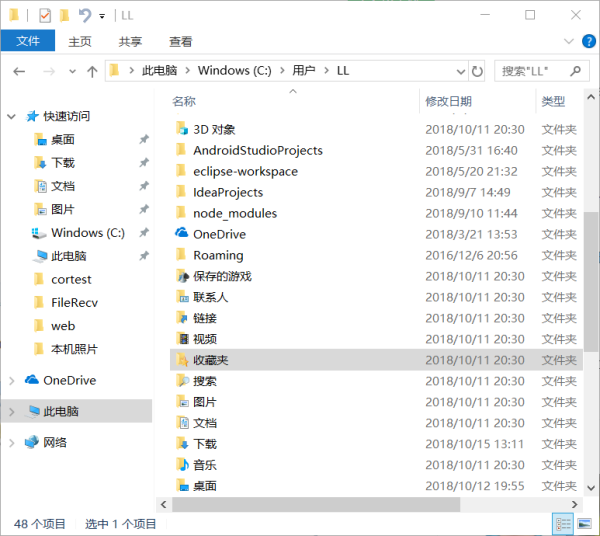Select the 桌面 folder icon in file list

182,486
